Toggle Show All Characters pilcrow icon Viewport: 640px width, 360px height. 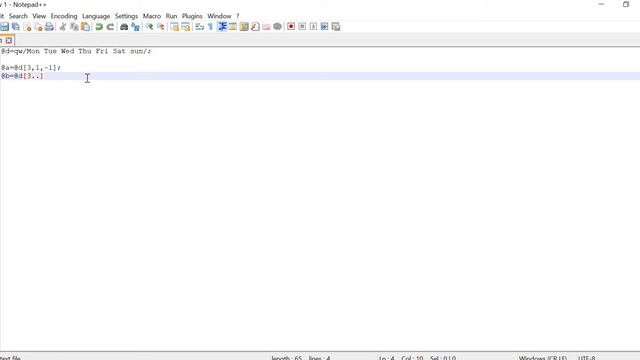coord(211,27)
